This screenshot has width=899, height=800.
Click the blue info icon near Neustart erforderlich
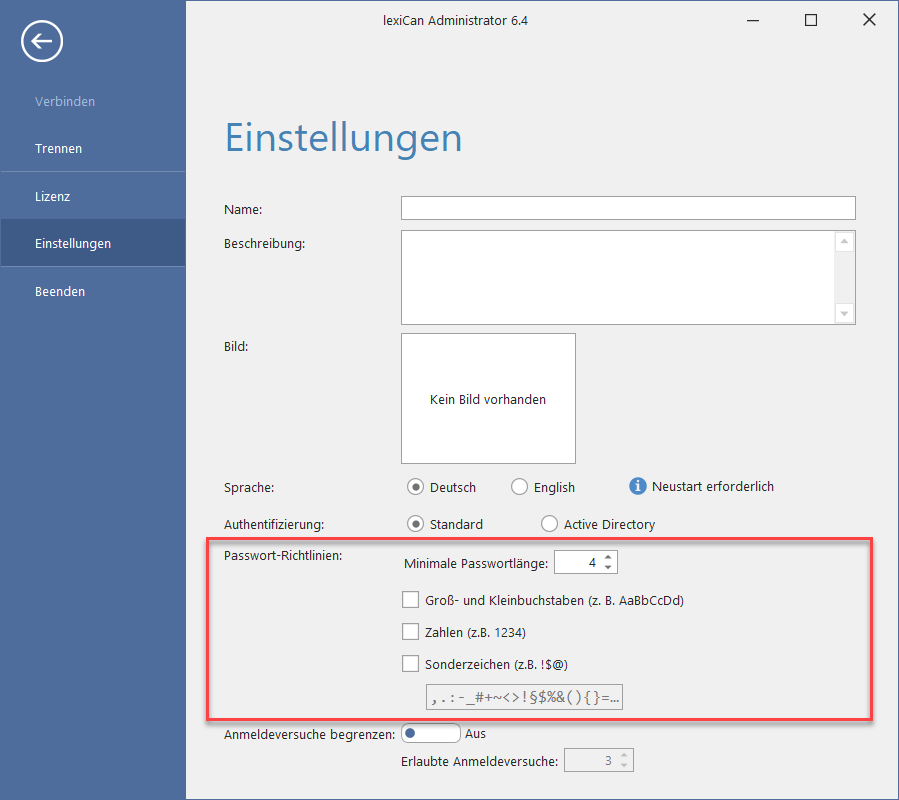[637, 486]
